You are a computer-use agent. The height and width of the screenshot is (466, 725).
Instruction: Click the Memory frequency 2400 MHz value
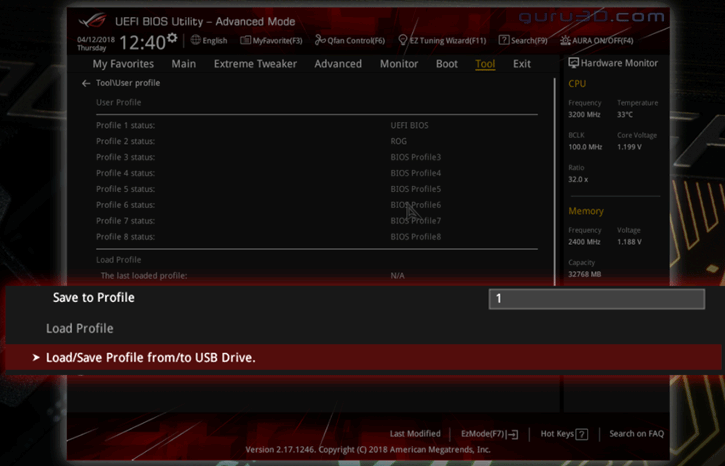point(584,242)
